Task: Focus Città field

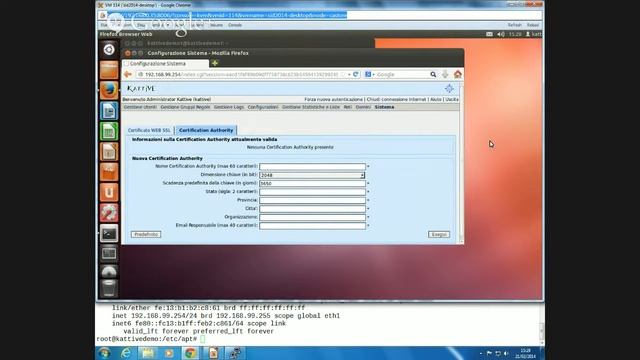Action: pyautogui.click(x=312, y=209)
